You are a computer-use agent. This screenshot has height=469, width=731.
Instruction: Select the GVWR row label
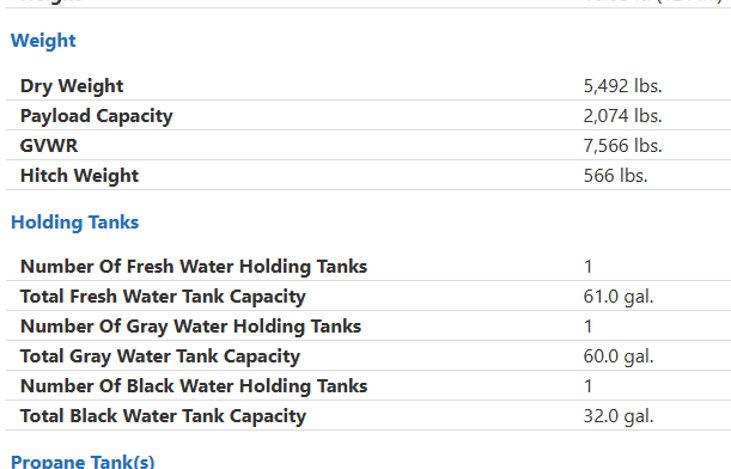[49, 146]
